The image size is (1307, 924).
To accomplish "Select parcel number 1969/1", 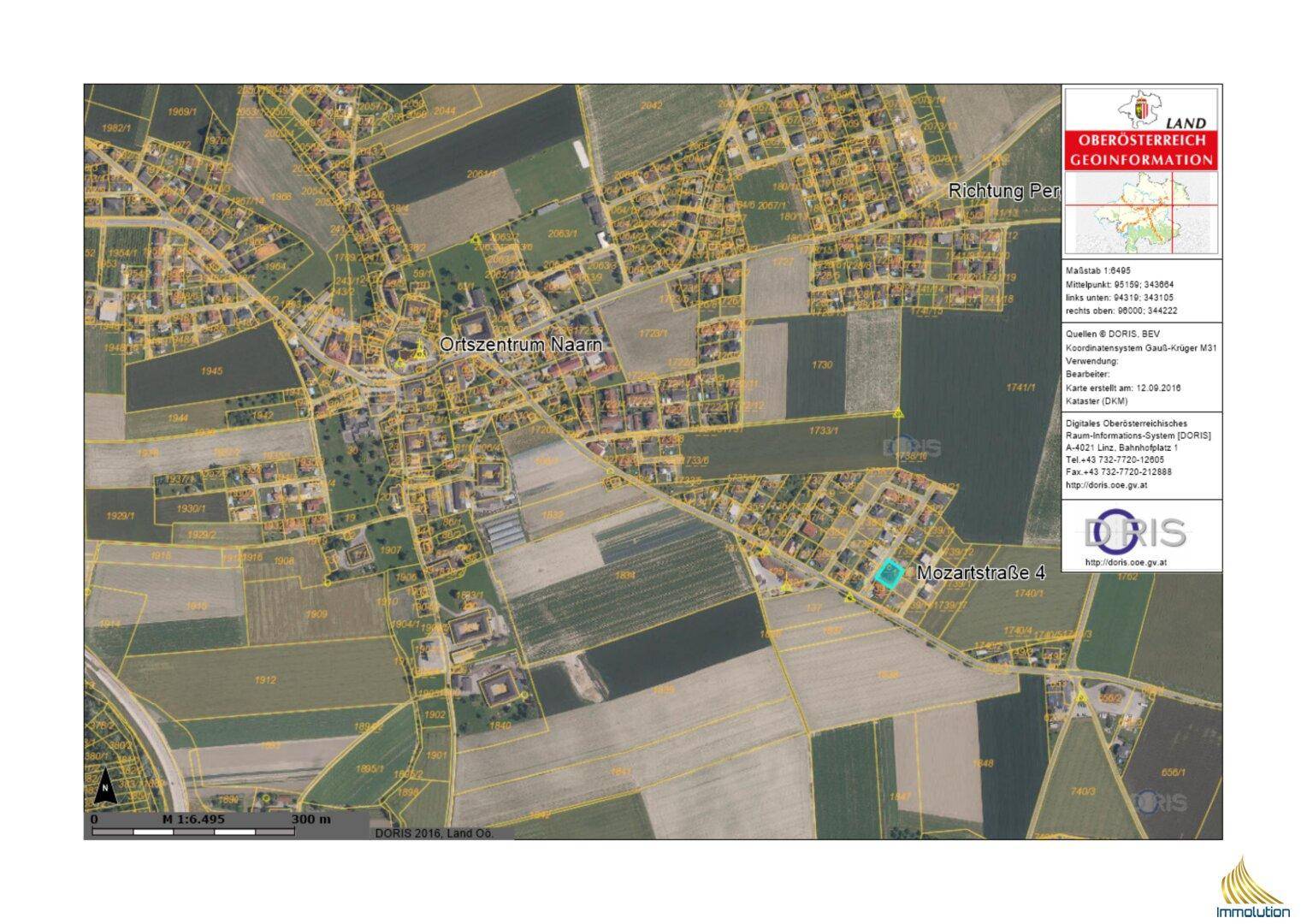I will coord(181,112).
